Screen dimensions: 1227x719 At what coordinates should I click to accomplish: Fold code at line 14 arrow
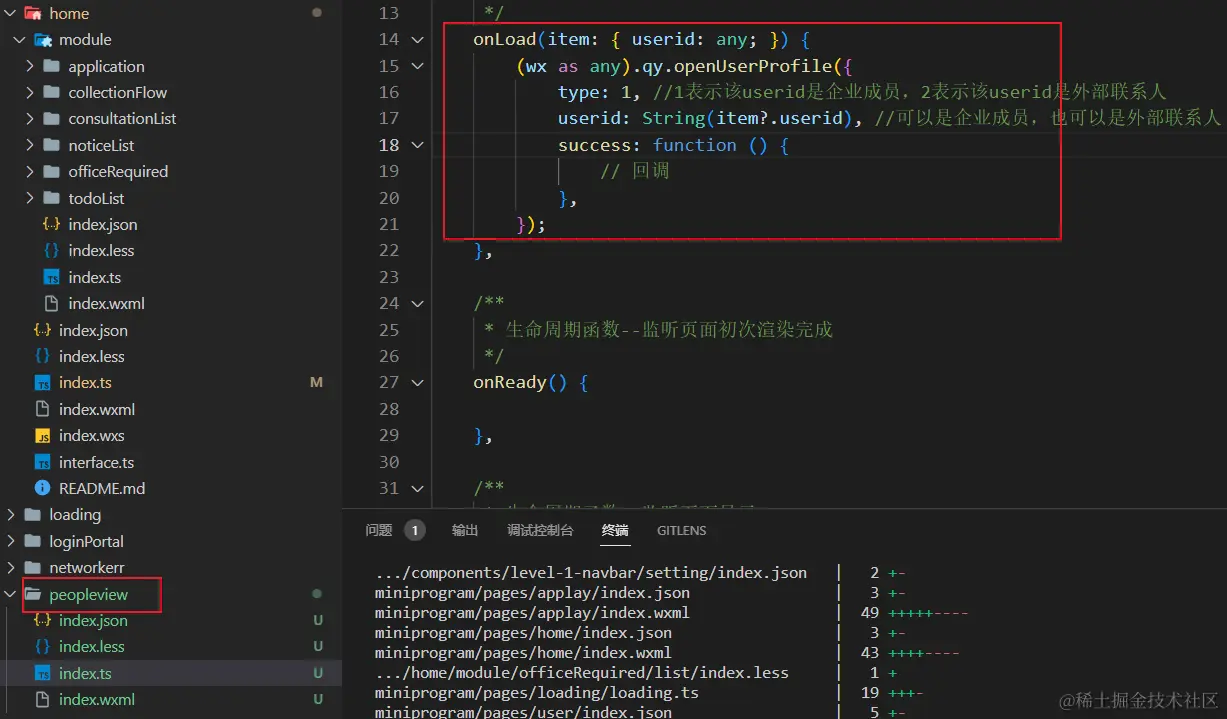point(417,39)
